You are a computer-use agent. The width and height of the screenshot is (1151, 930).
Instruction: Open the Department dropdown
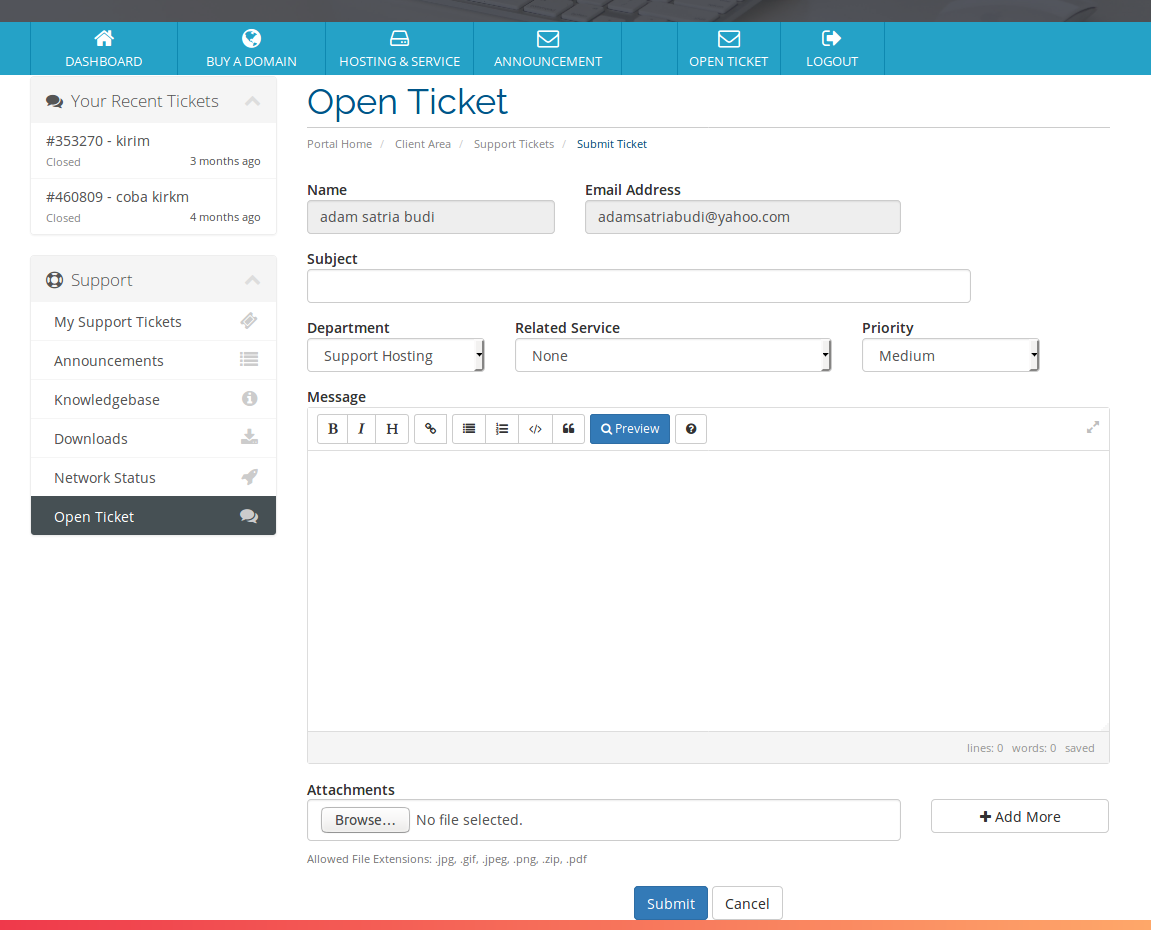point(395,355)
